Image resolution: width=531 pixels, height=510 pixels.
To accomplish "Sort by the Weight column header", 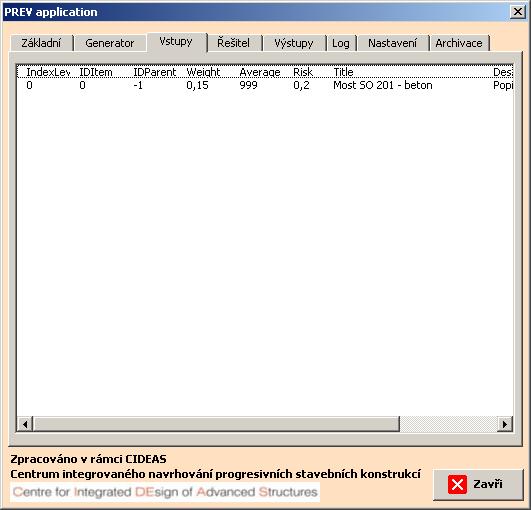I will pos(203,72).
